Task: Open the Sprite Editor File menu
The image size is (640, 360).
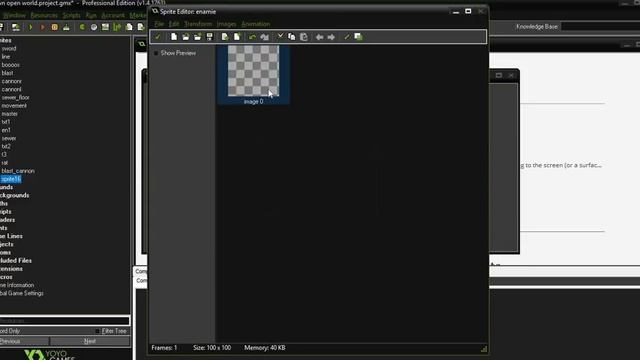Action: pos(159,24)
